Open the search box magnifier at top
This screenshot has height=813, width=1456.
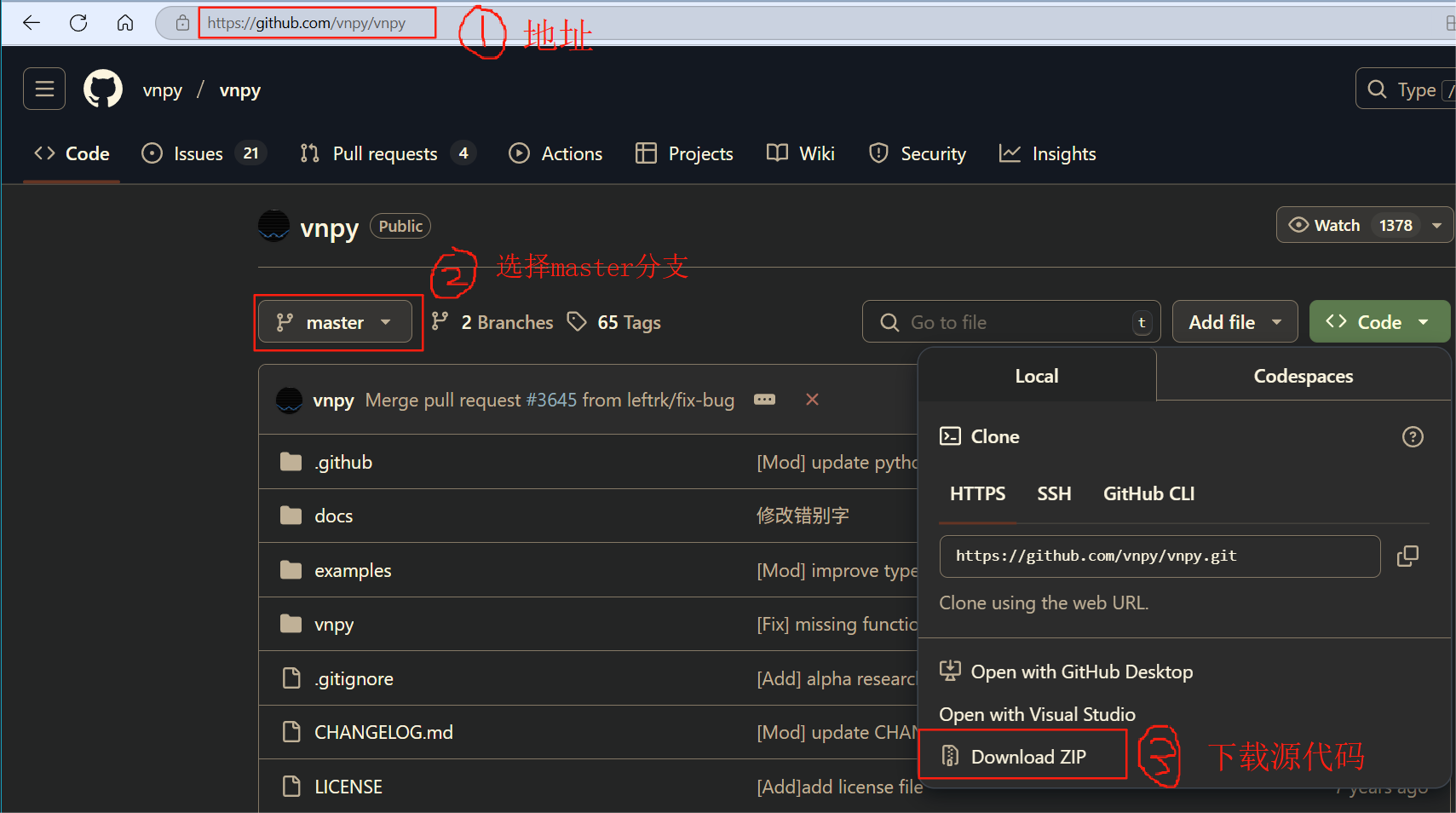[x=1377, y=89]
